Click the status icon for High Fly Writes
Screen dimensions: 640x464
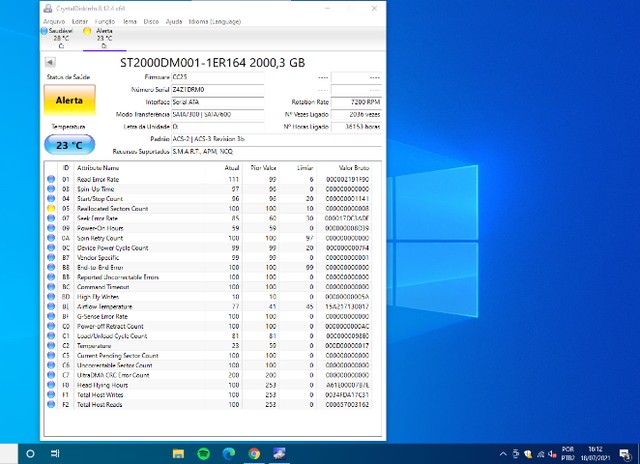(51, 296)
